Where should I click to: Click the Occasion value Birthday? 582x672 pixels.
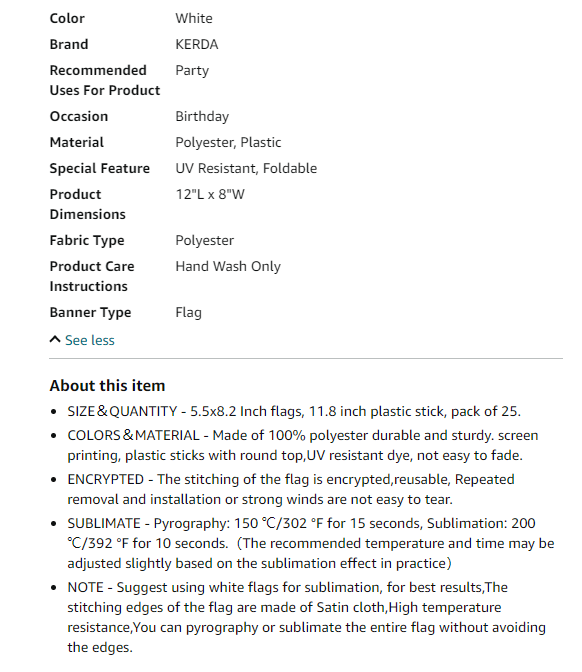202,117
